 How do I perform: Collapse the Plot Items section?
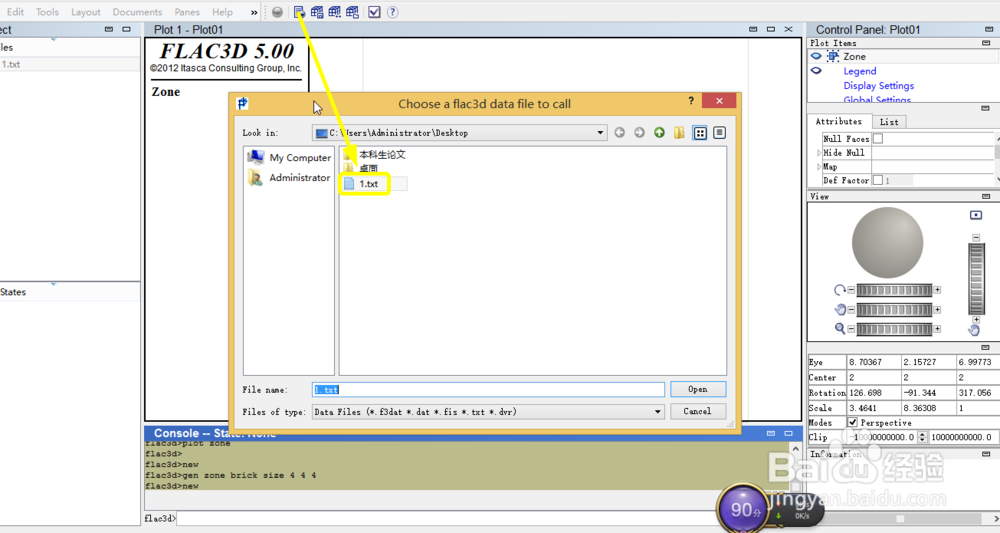pyautogui.click(x=986, y=43)
